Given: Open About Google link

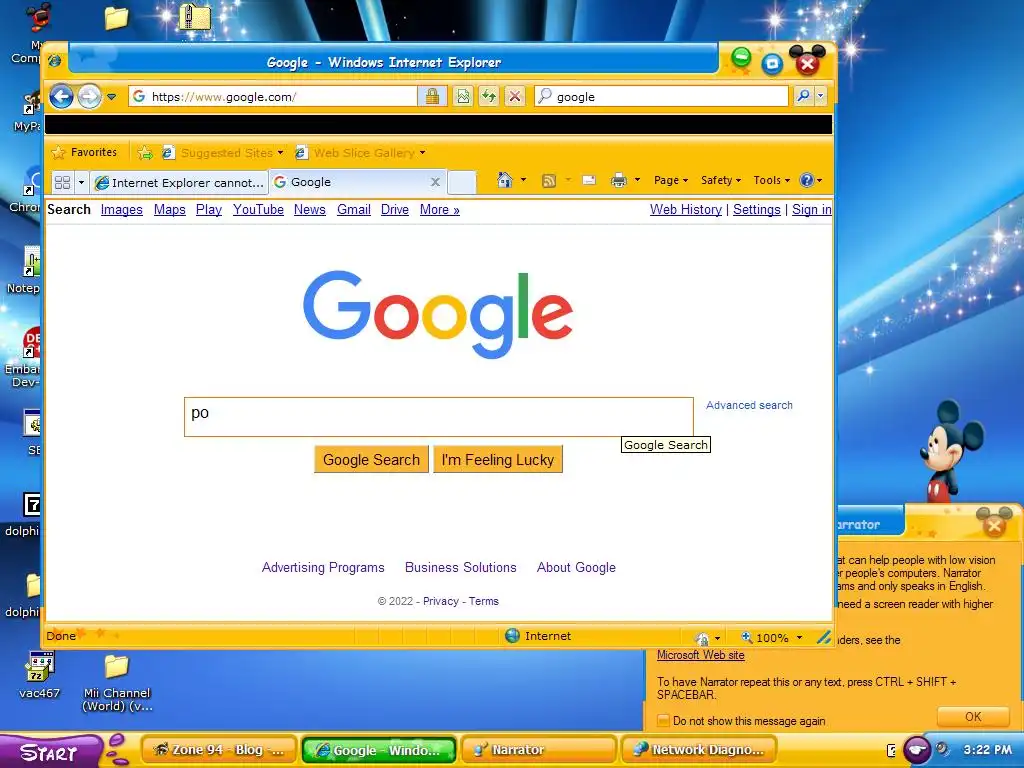Looking at the screenshot, I should [576, 568].
